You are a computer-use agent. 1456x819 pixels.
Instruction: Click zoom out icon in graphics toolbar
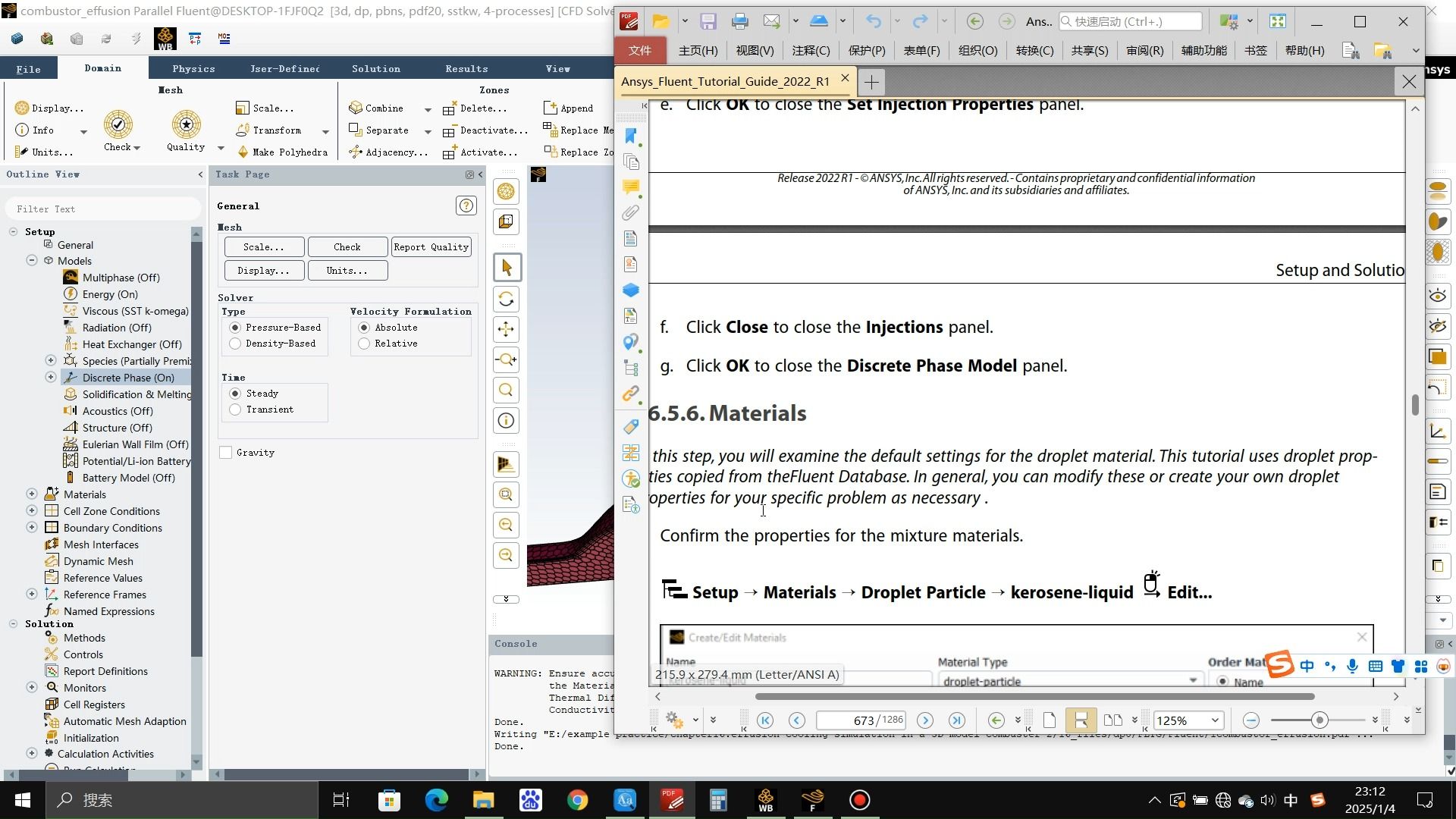(x=507, y=555)
